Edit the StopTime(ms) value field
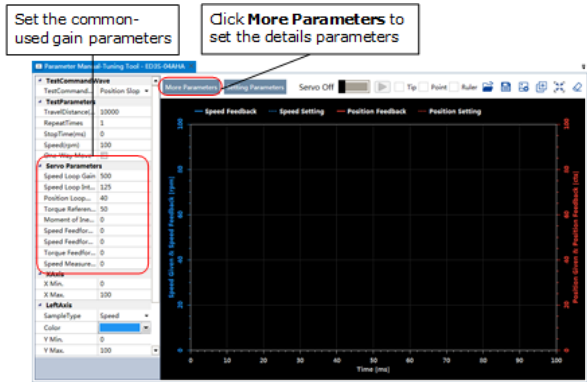This screenshot has width=587, height=382. pos(125,134)
